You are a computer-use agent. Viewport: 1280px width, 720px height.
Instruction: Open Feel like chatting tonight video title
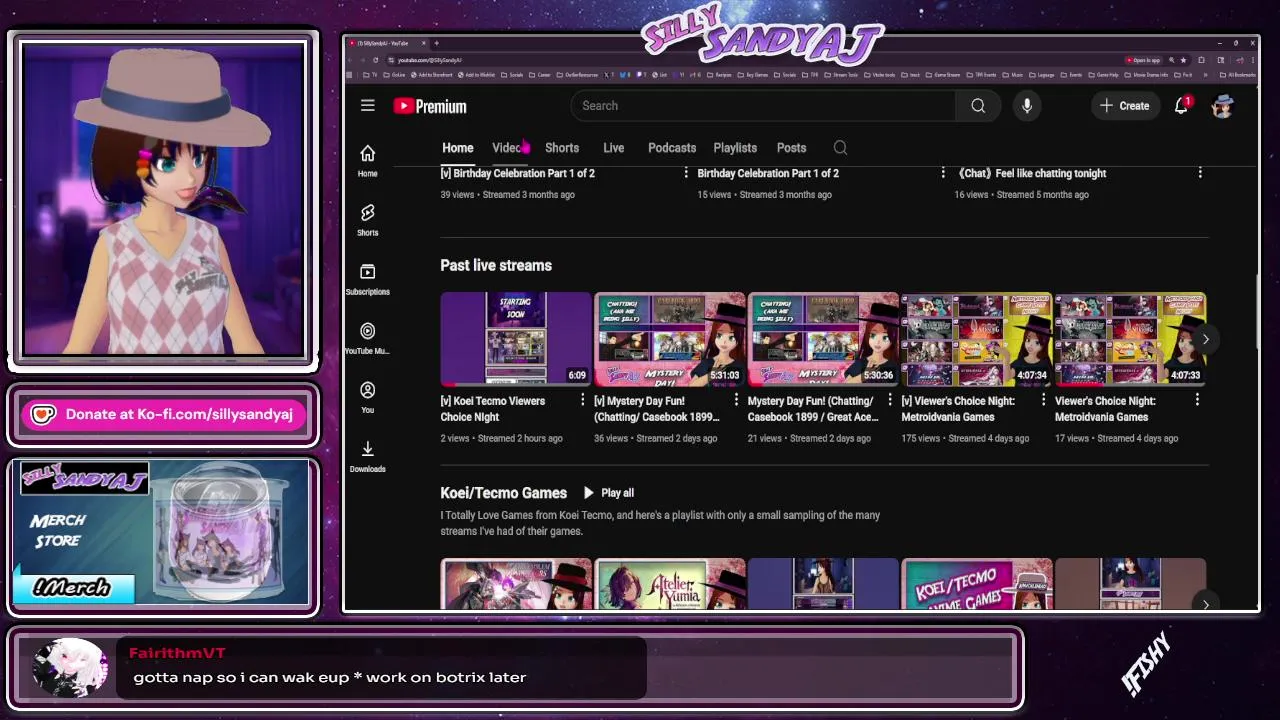click(1031, 173)
